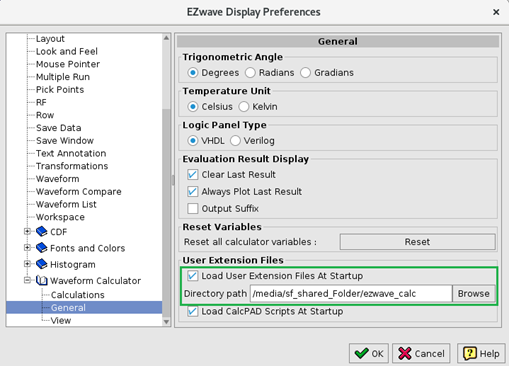Screen dimensions: 509x367
Task: Click the CDF tree label
Action: click(58, 232)
